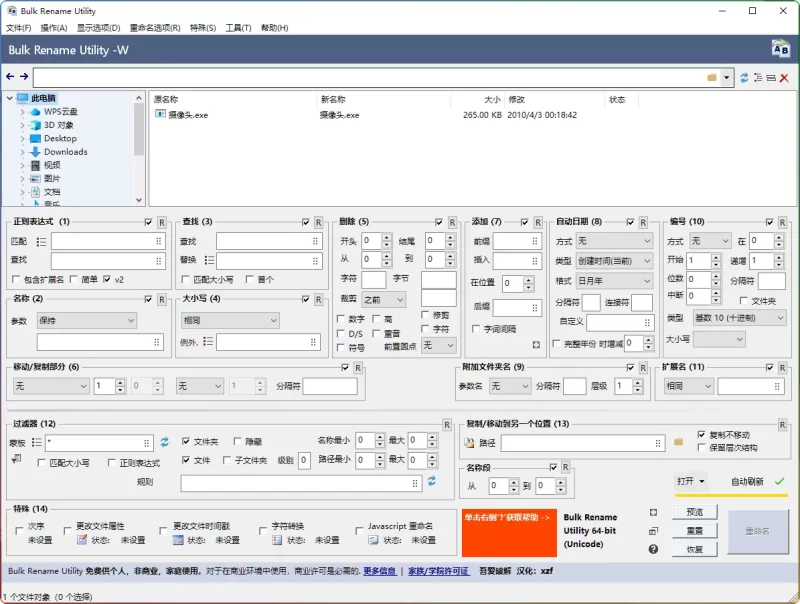Click the question mark help icon near bottom right
Image resolution: width=800 pixels, height=604 pixels.
tap(653, 550)
